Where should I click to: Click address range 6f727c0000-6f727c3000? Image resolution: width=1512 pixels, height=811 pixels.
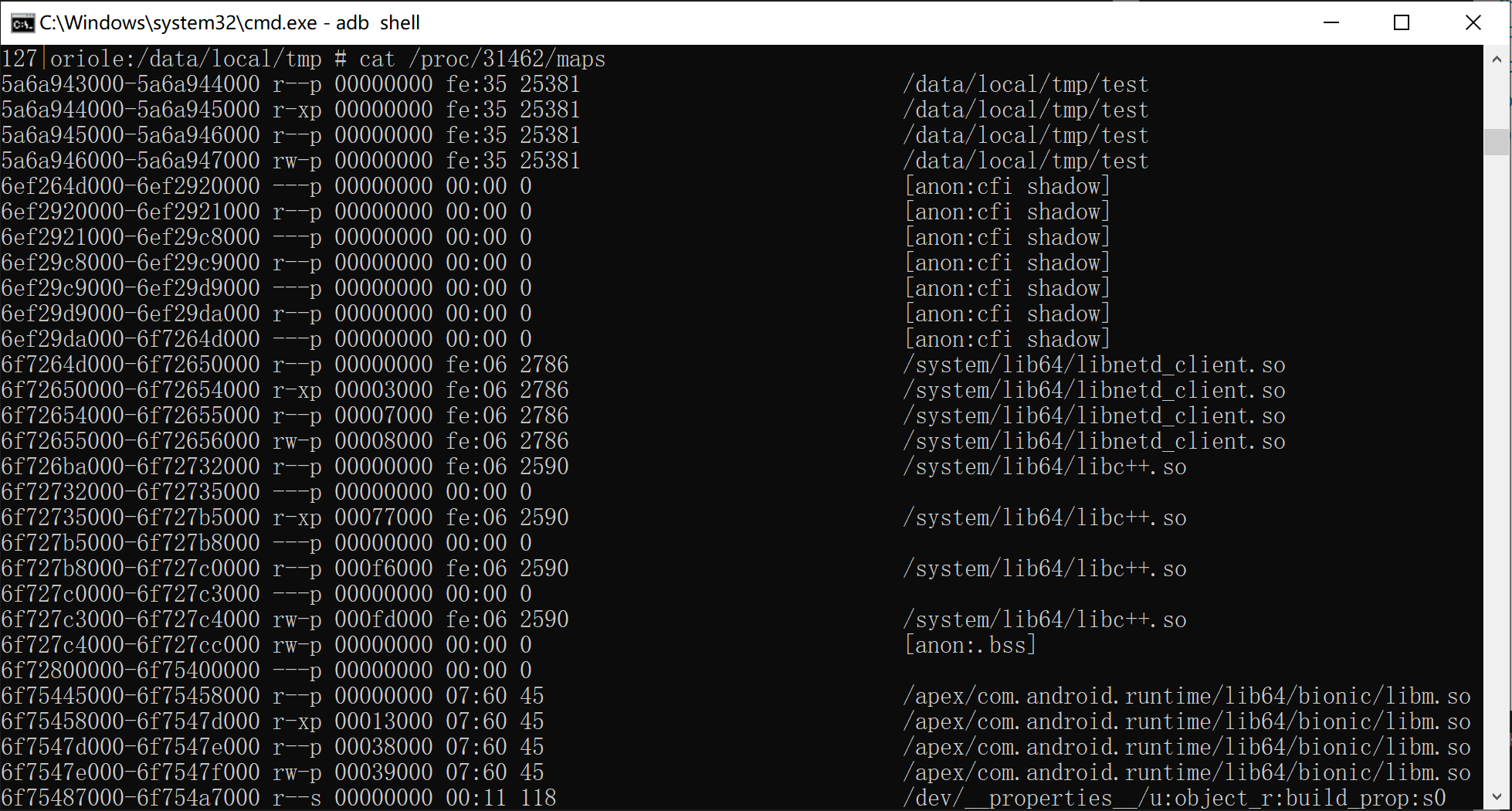click(131, 595)
